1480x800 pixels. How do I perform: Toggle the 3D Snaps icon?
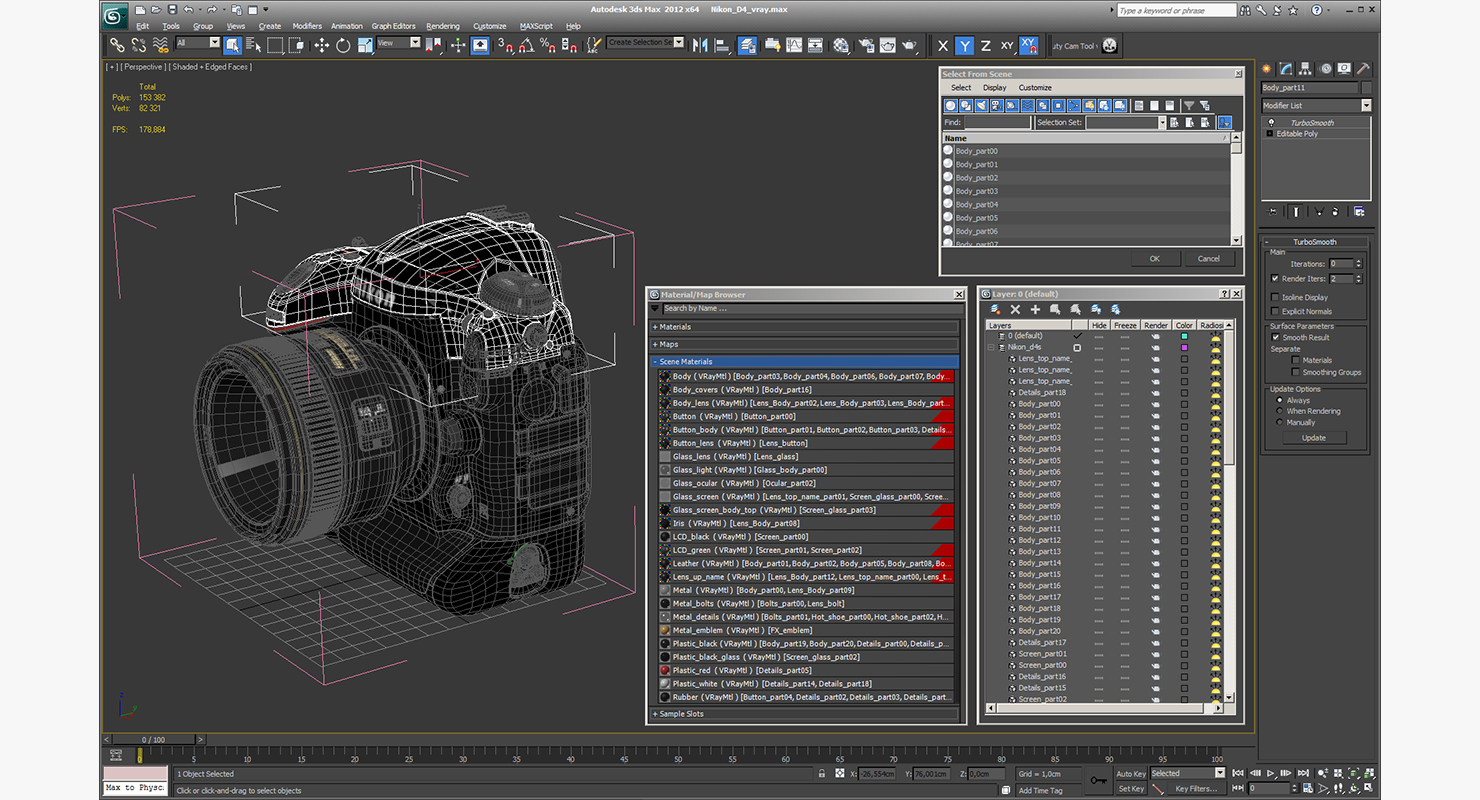pos(504,45)
